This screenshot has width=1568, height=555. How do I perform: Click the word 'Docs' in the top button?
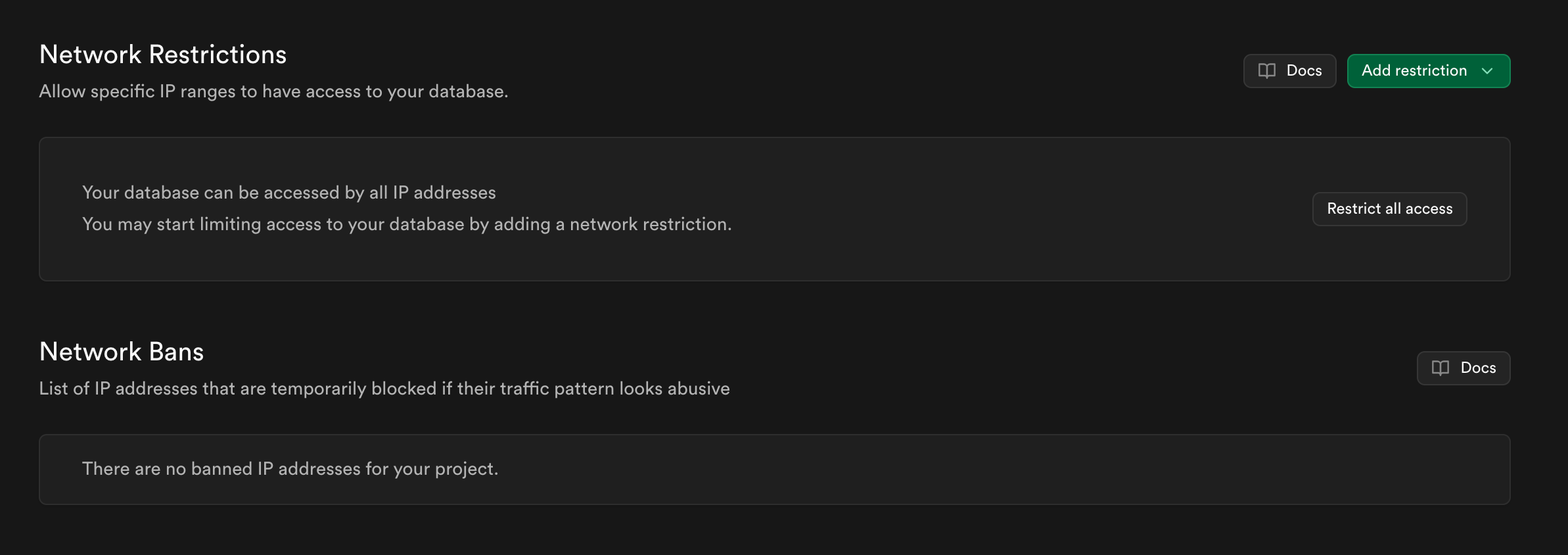1304,71
